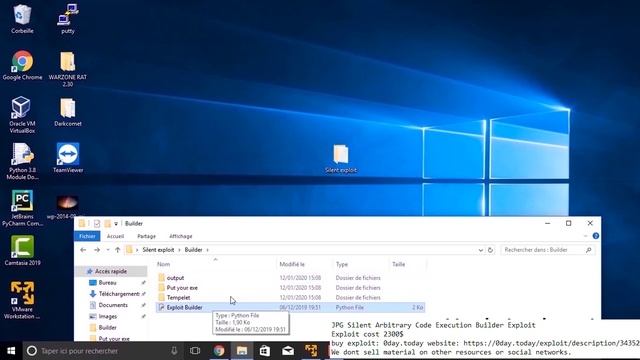Image resolution: width=640 pixels, height=360 pixels.
Task: Expand the chevron after Builder breadcrumb
Action: 207,250
